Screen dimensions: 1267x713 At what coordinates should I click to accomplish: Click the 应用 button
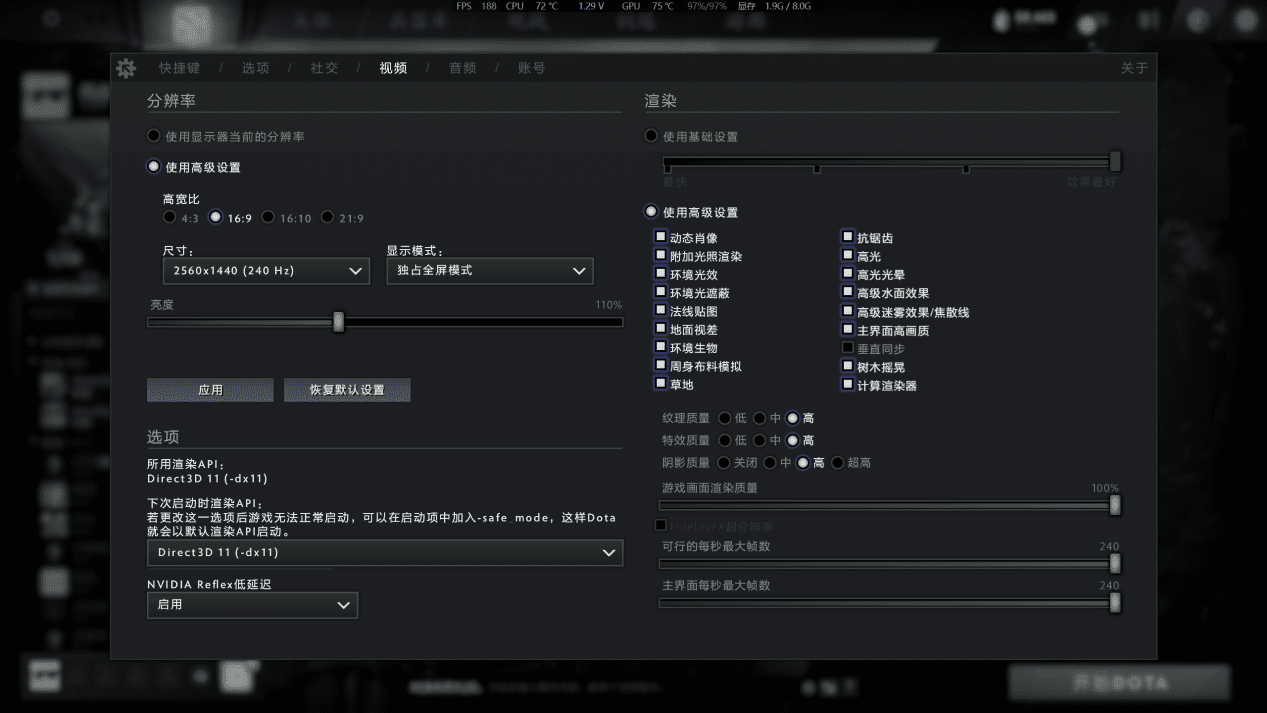point(210,390)
